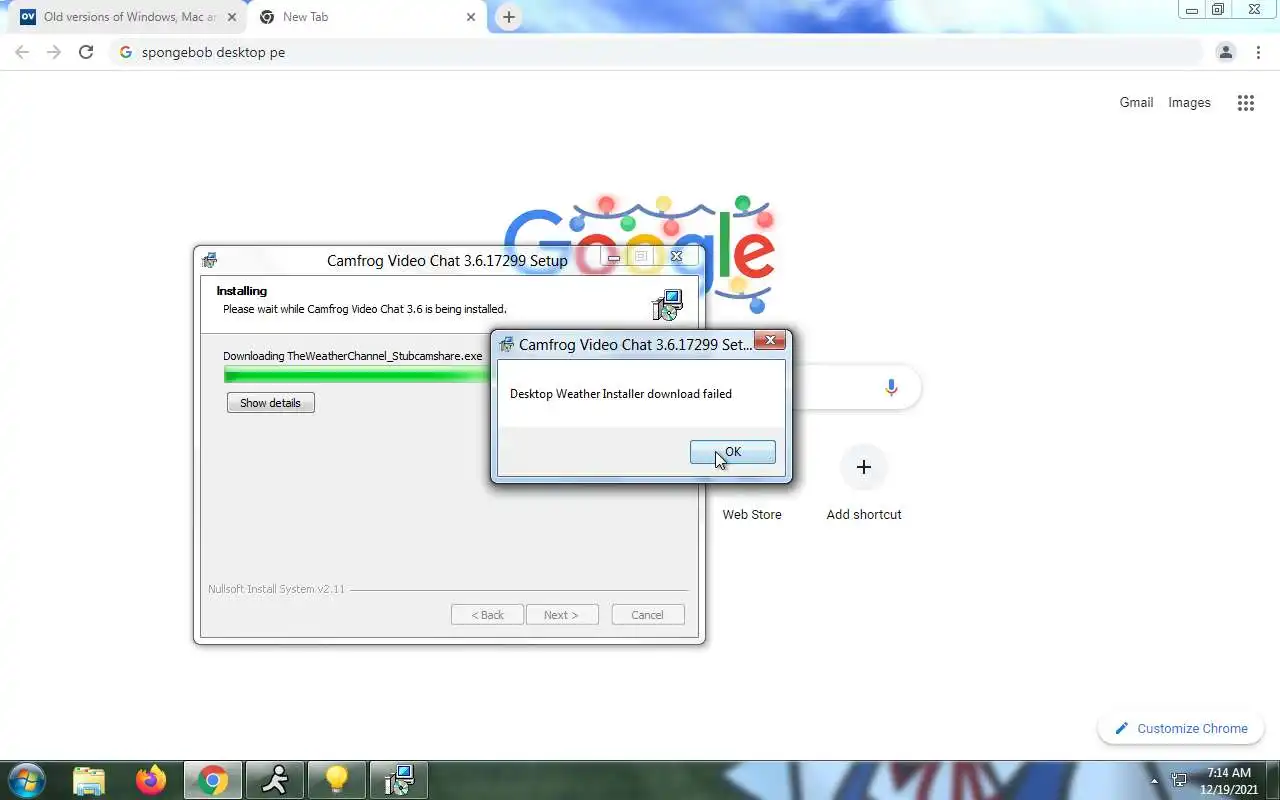
Task: Click "Downloading TheWeatherChannel_Stubcamshare.exe" status text
Action: (353, 356)
